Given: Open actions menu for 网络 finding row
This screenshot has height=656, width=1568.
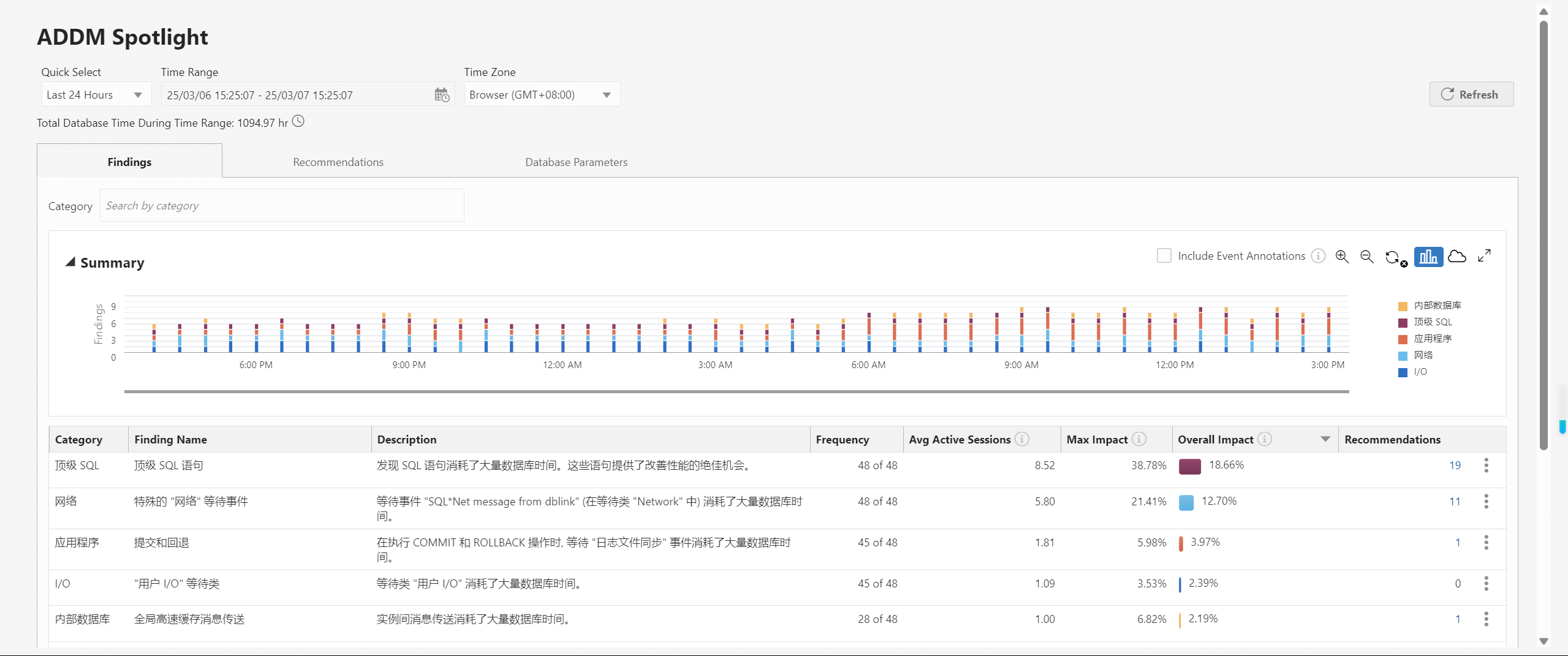Looking at the screenshot, I should coord(1486,502).
